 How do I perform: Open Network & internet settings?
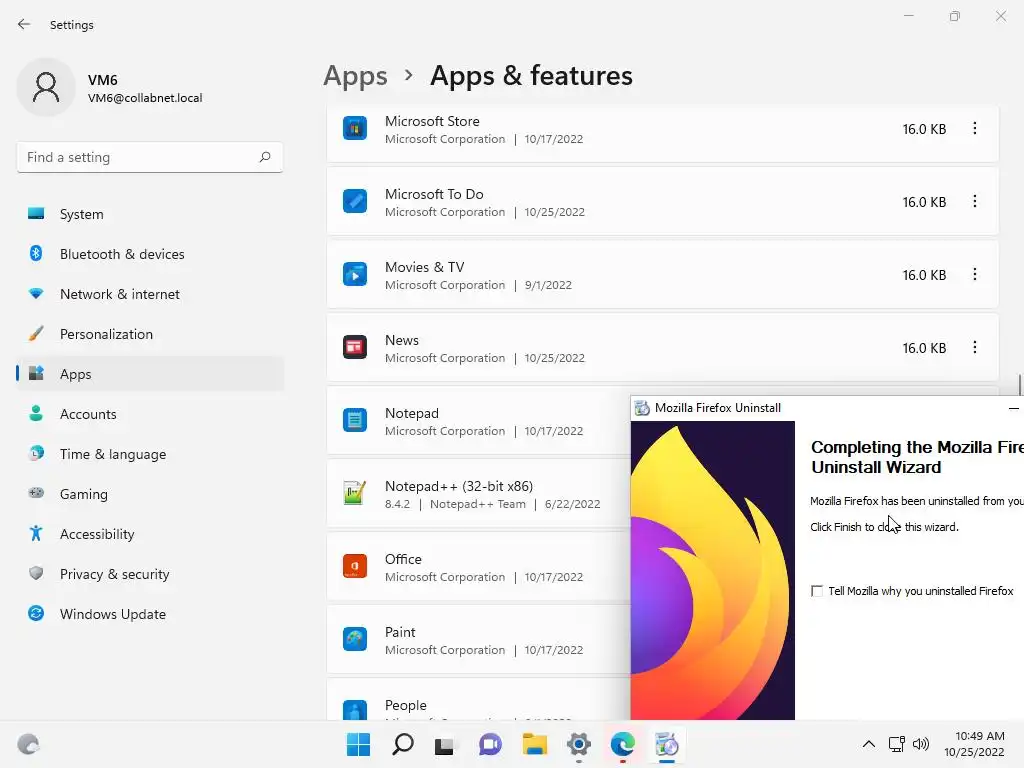point(150,294)
